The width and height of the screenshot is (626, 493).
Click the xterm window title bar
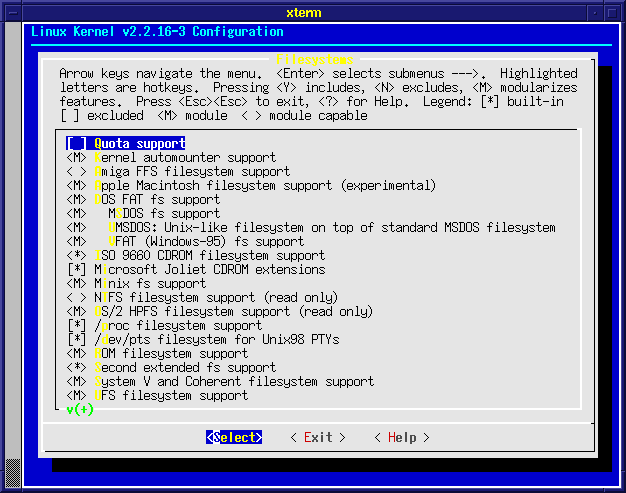[x=312, y=11]
